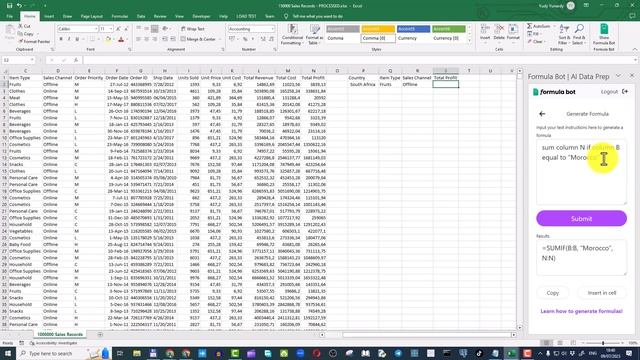Open Formula Bot pane options chevron
This screenshot has width=640, height=360.
click(x=618, y=76)
